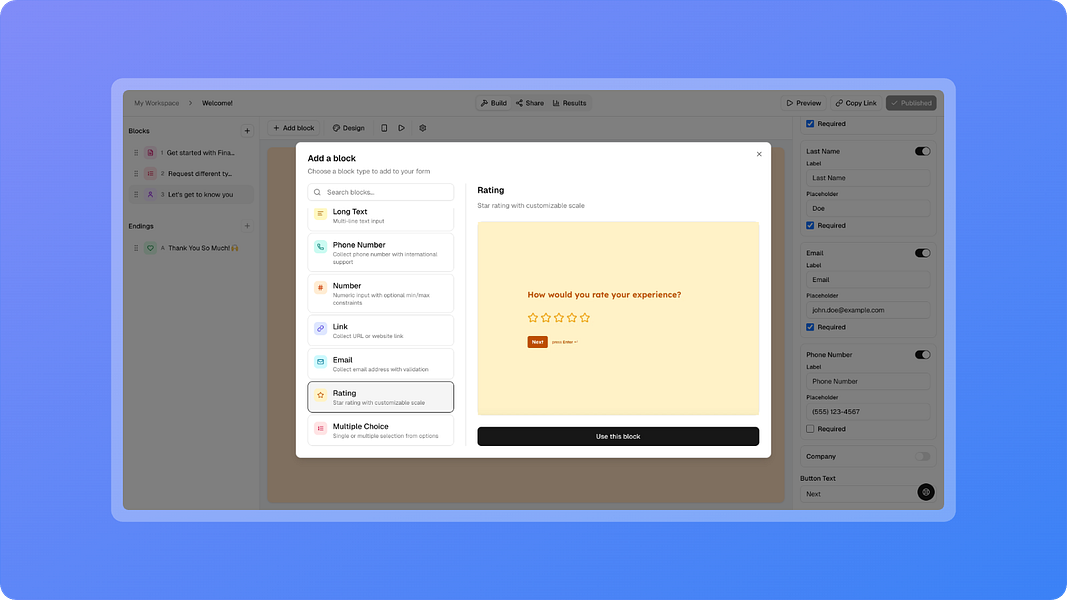Viewport: 1067px width, 600px height.
Task: Close the Add a block dialog
Action: coord(759,154)
